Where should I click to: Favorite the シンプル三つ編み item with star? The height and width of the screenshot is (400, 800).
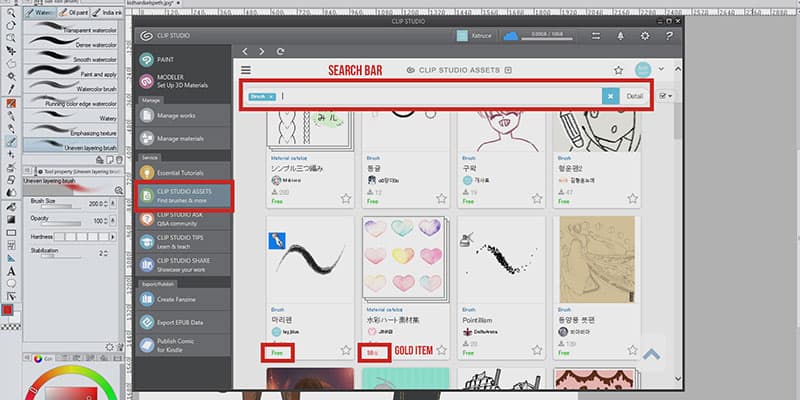tap(346, 198)
